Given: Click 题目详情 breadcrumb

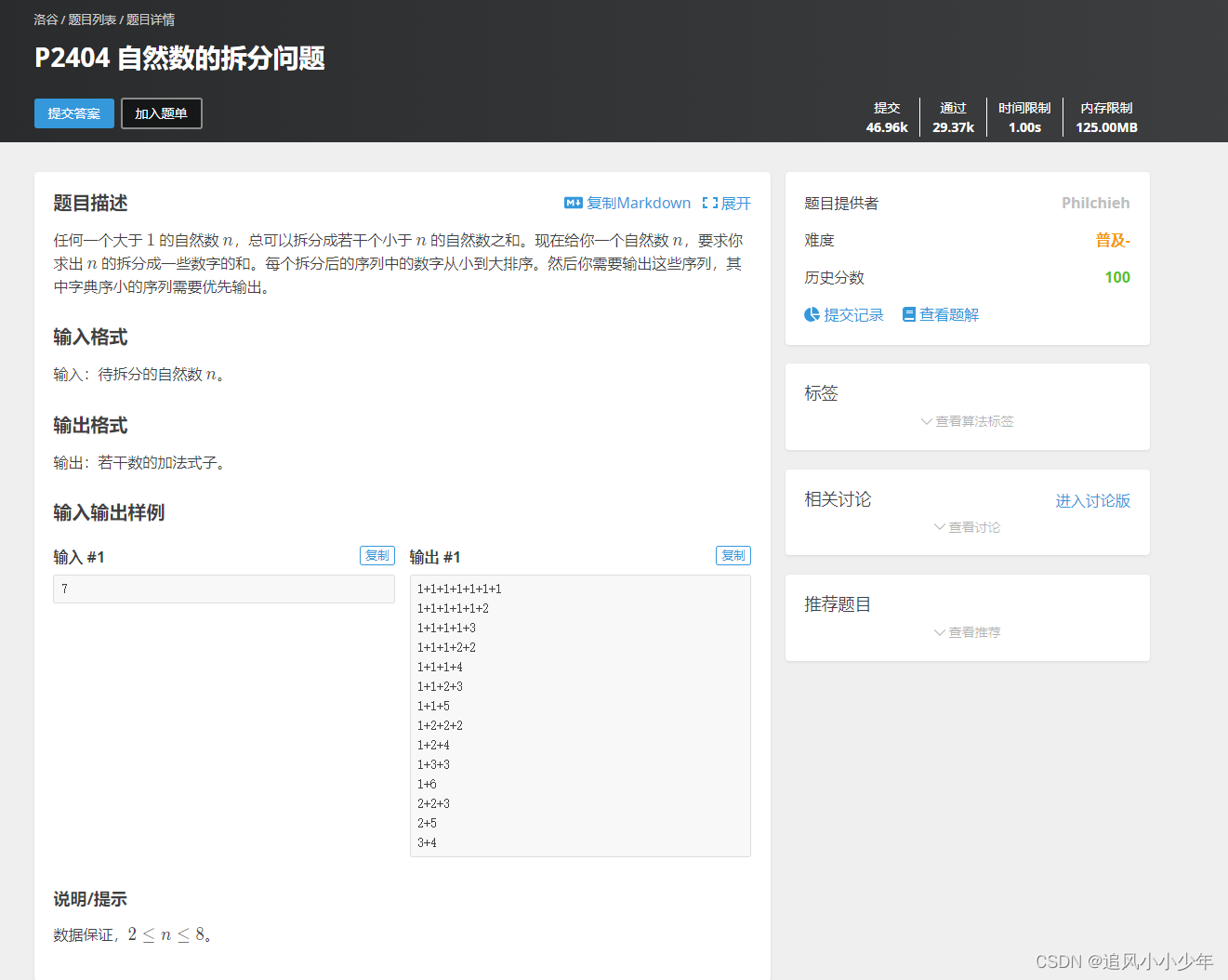Looking at the screenshot, I should tap(151, 20).
